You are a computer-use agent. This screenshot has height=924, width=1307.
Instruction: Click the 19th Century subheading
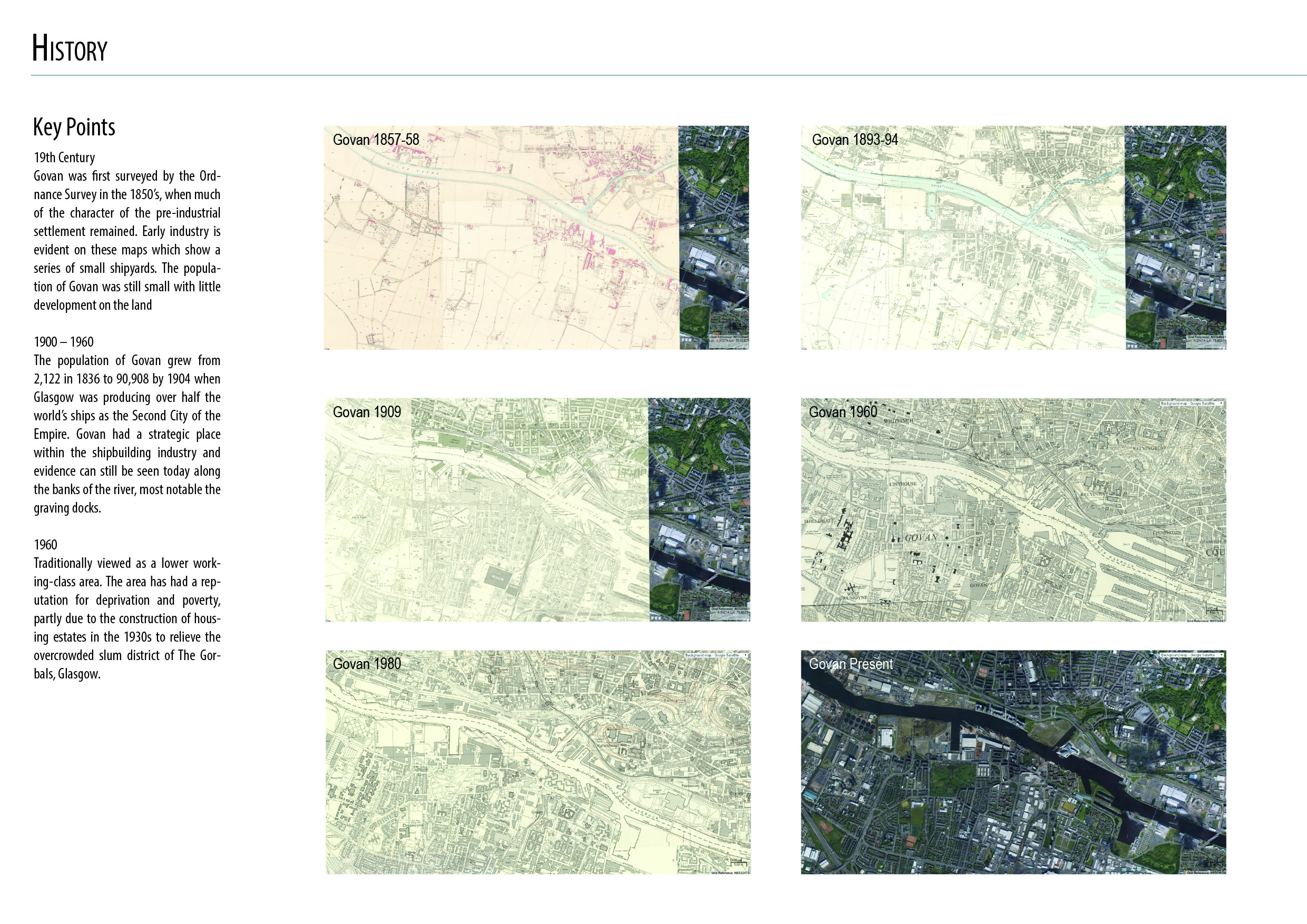(x=64, y=158)
